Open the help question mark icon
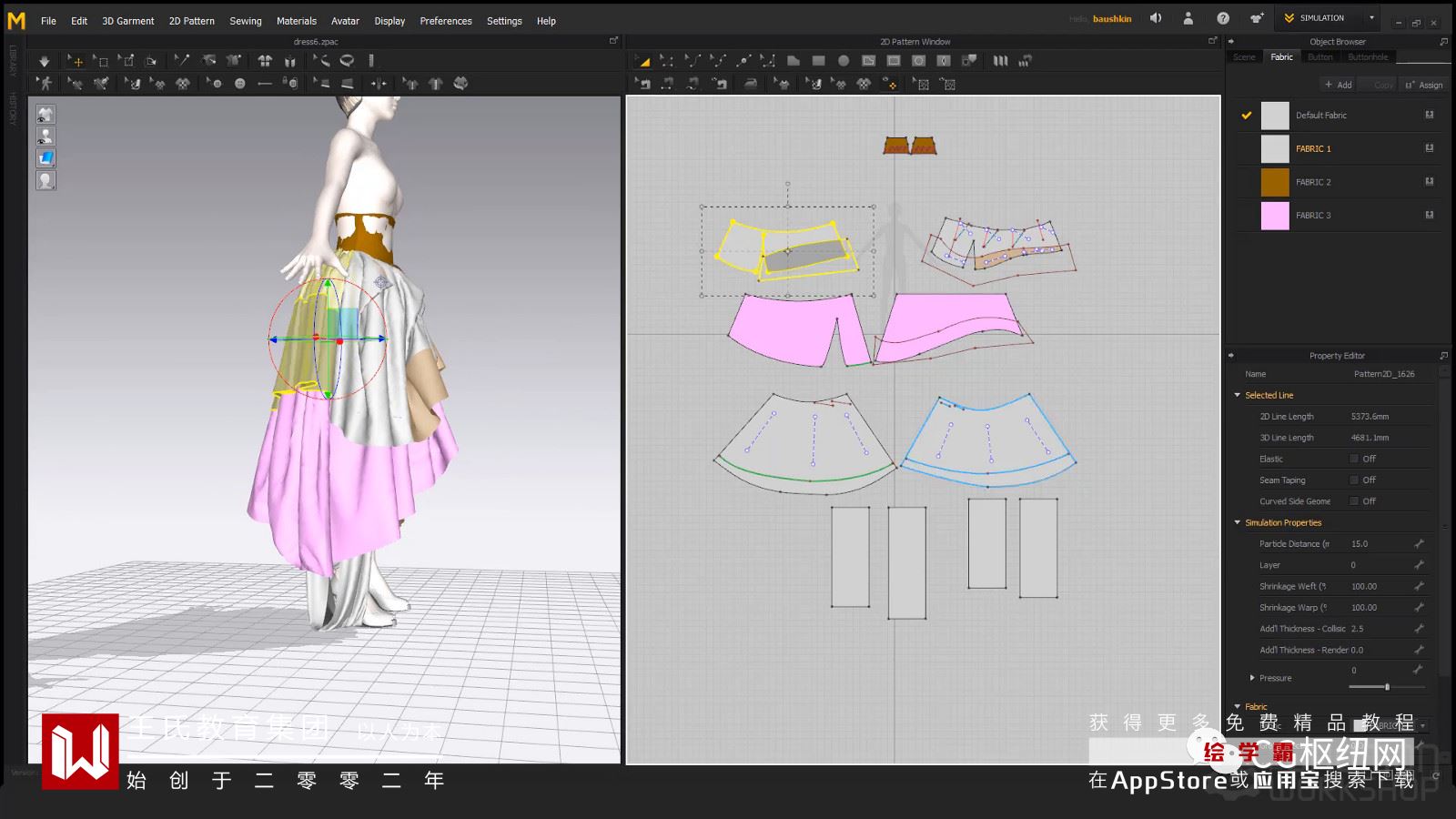 [1223, 18]
